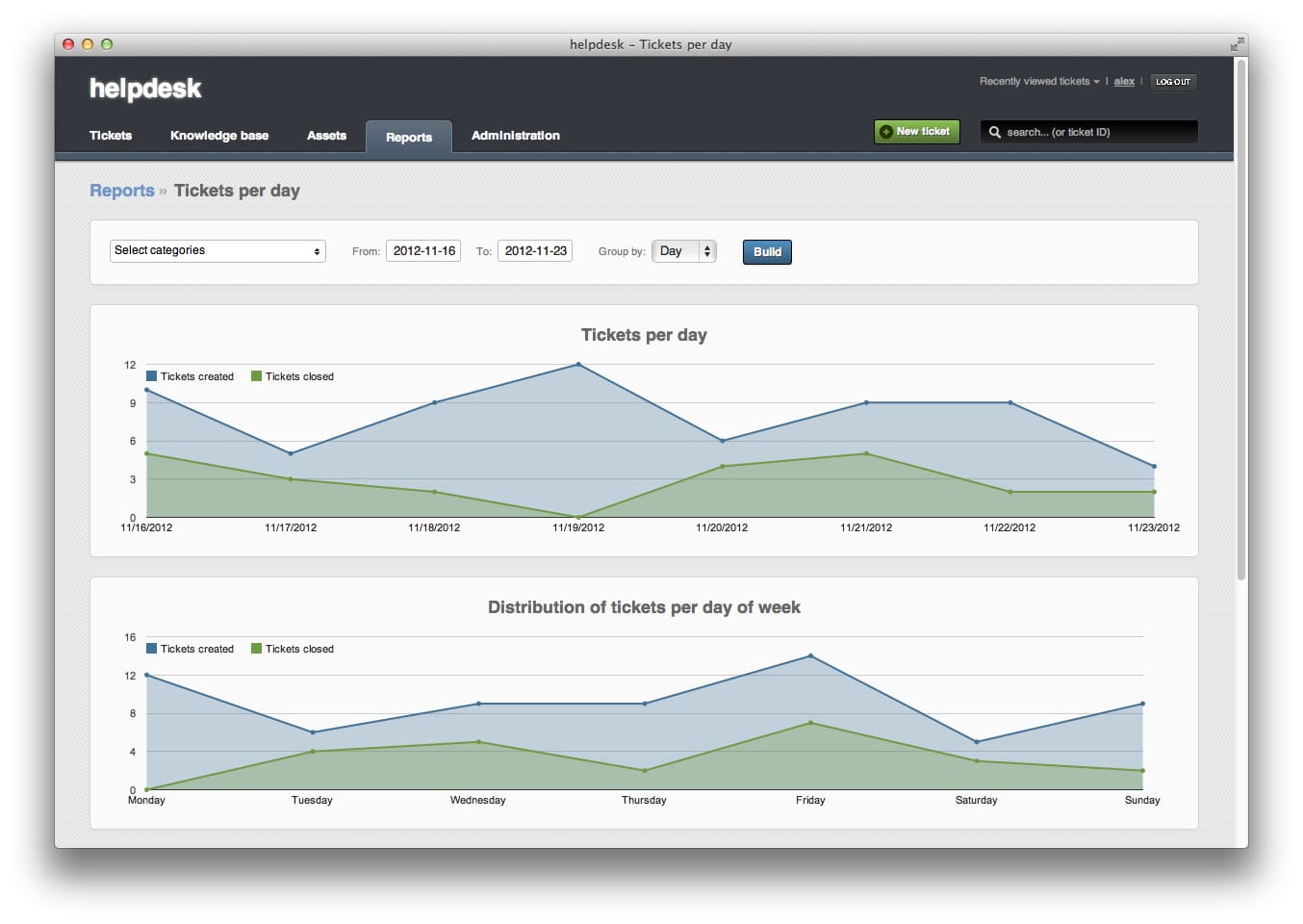
Task: Expand Recently viewed tickets menu
Action: (x=1038, y=82)
